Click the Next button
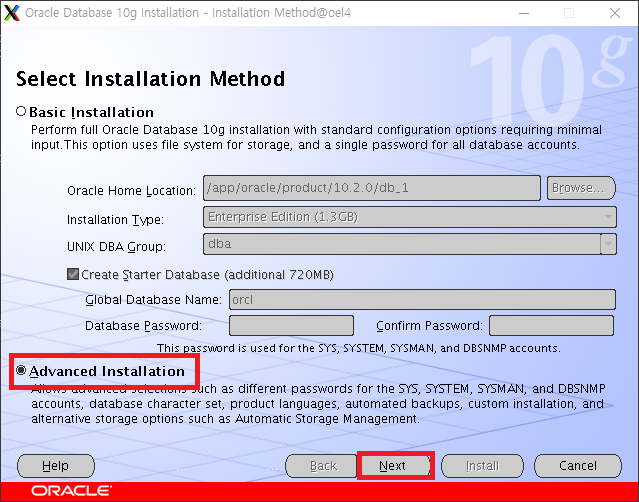This screenshot has width=639, height=502. pos(396,466)
